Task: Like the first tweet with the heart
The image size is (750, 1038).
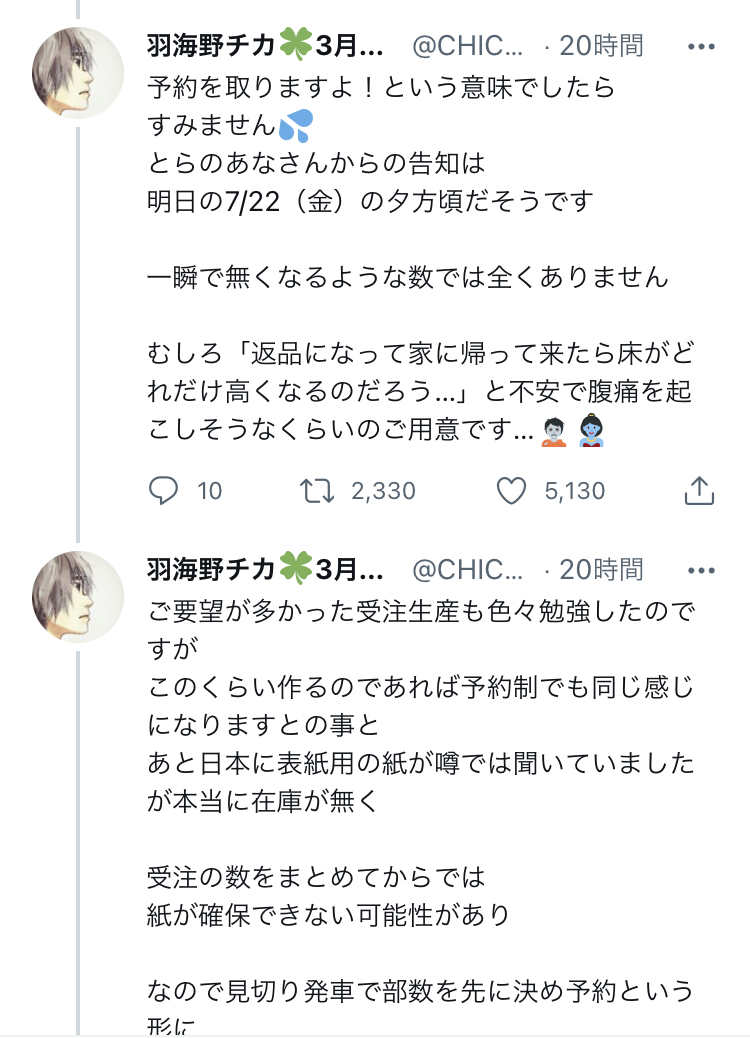Action: (x=512, y=491)
